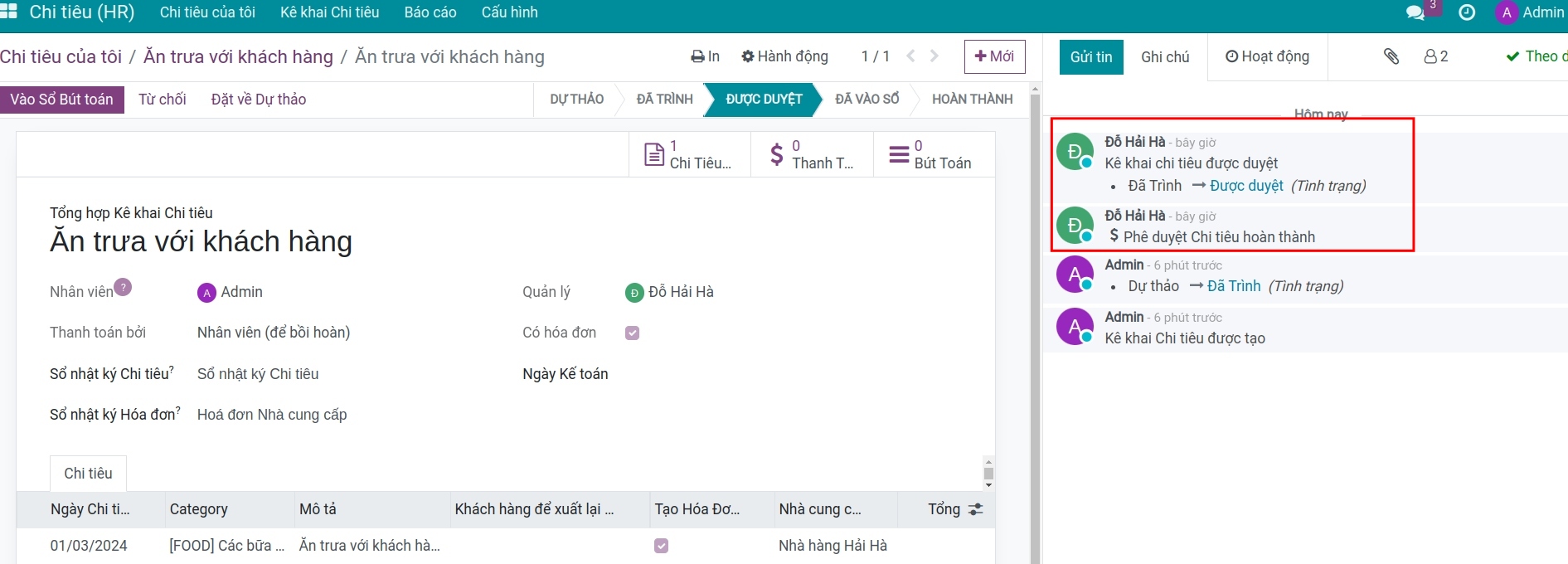
Task: Open the apps grid menu icon
Action: (9, 12)
